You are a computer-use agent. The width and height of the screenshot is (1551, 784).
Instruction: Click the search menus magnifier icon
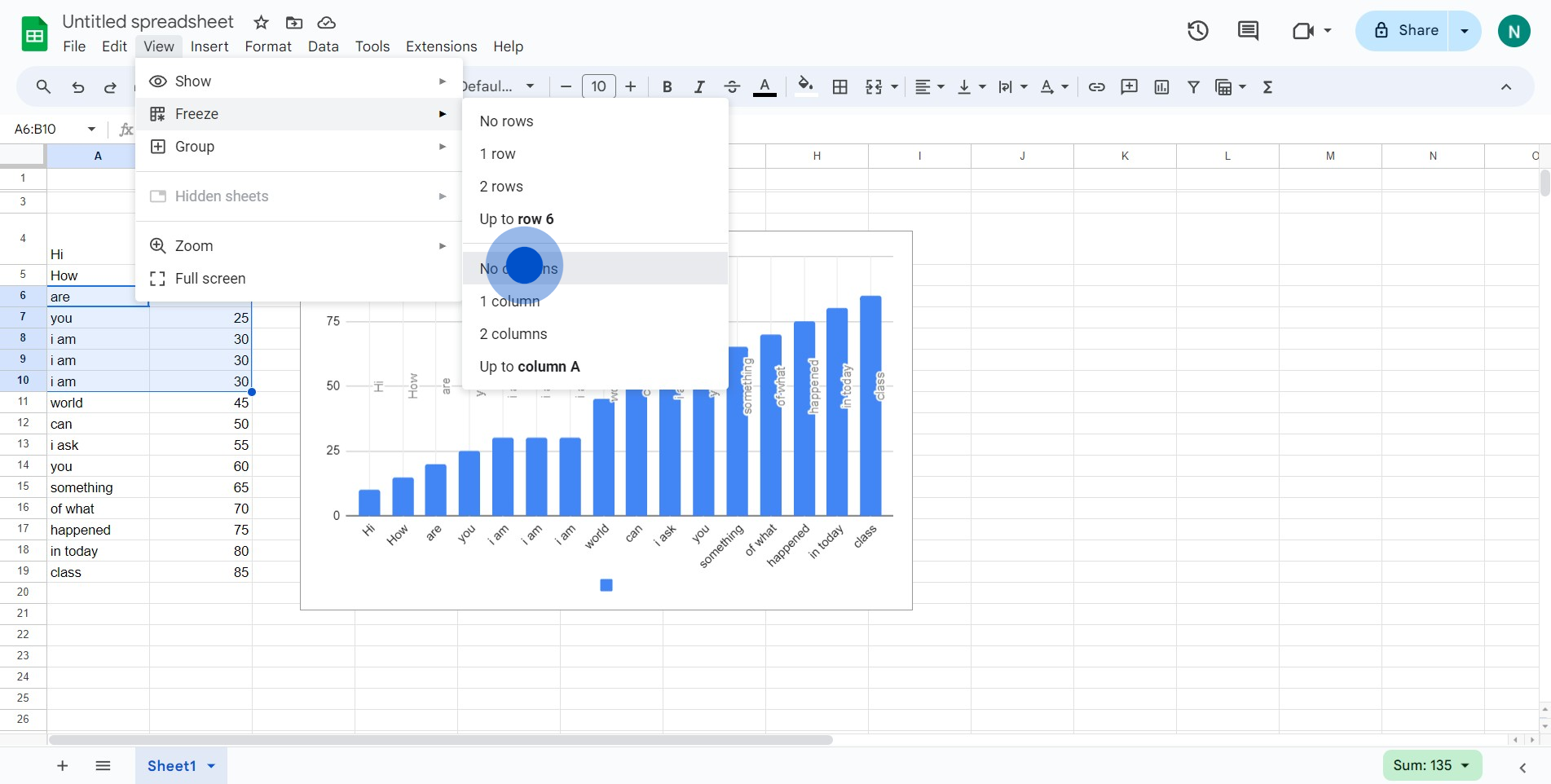tap(43, 86)
